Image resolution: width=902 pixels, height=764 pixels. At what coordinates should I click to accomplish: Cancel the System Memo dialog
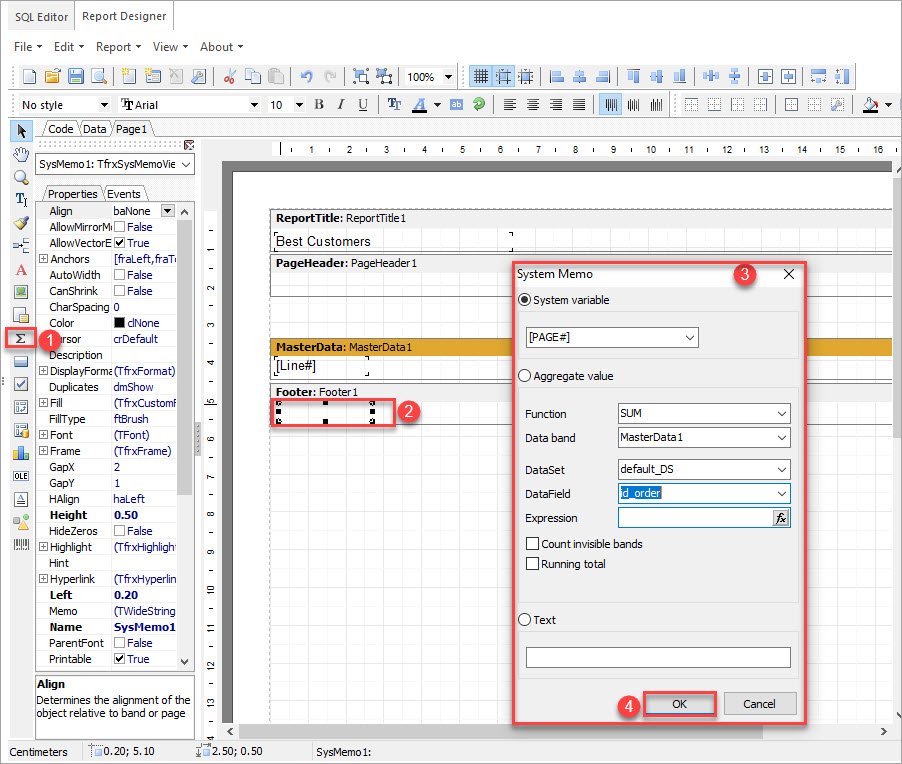759,704
